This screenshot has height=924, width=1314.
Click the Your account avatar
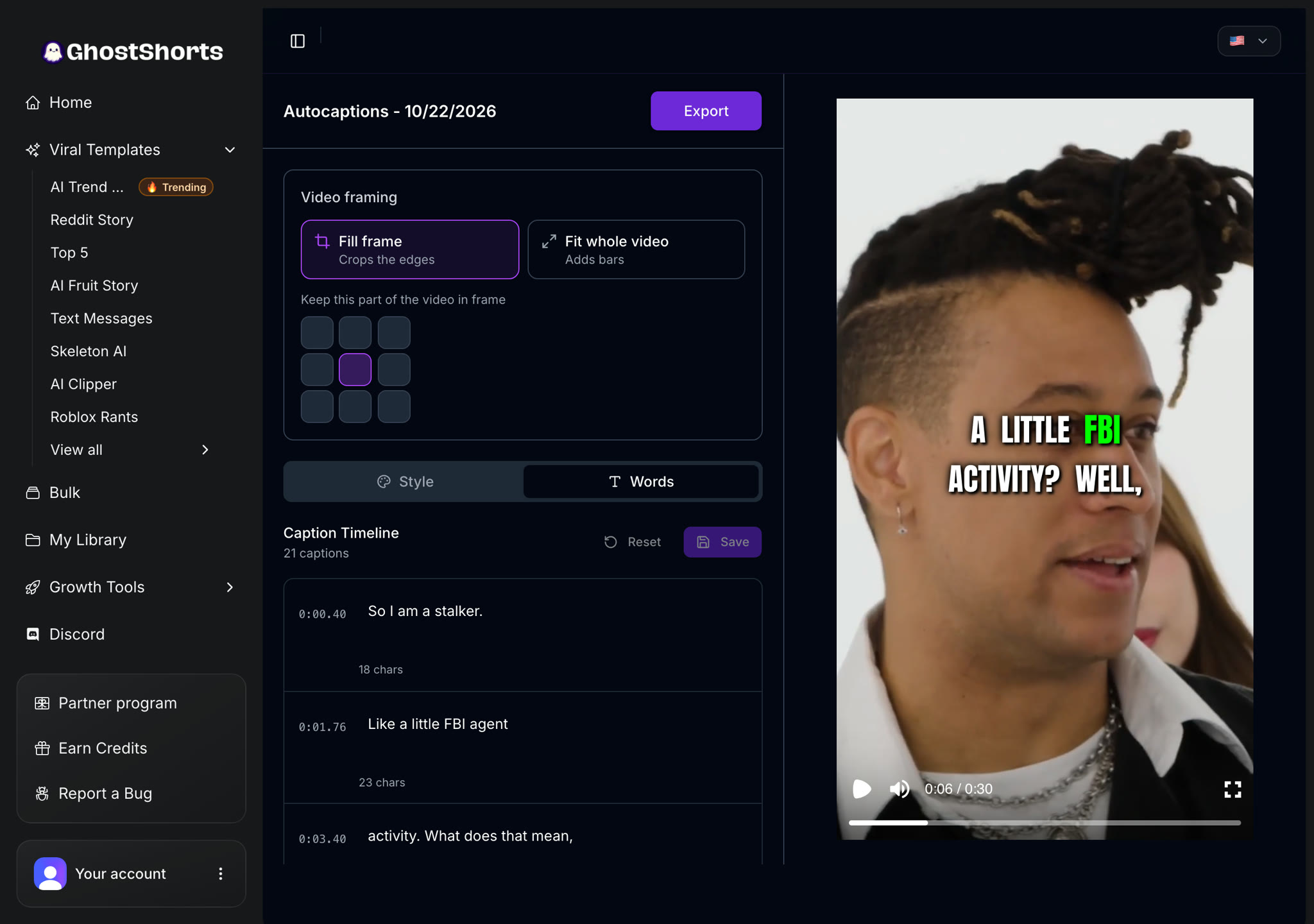(x=50, y=873)
